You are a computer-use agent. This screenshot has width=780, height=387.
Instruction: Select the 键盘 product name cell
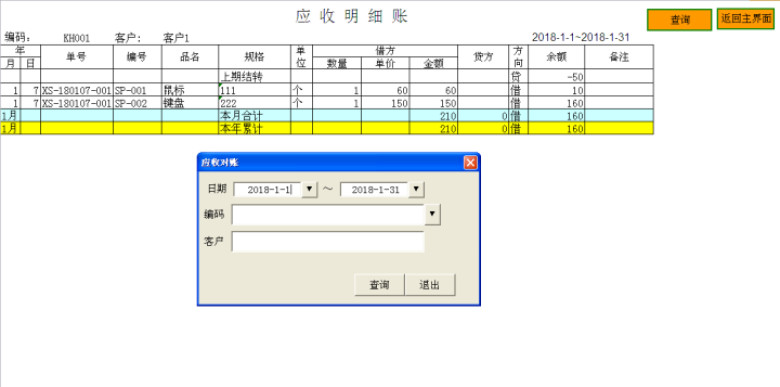click(190, 103)
